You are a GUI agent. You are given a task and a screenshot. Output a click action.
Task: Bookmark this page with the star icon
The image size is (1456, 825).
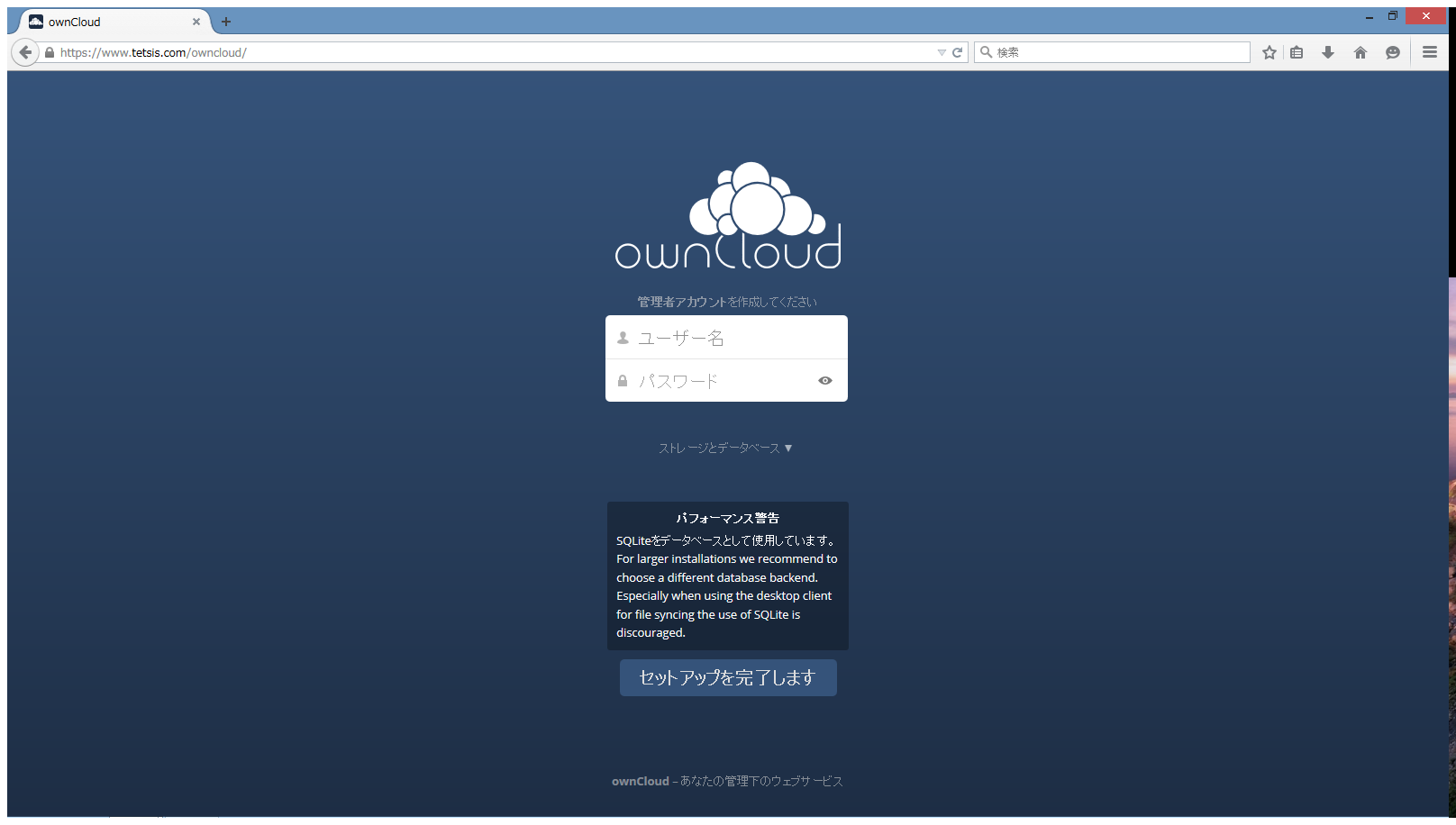(1269, 52)
